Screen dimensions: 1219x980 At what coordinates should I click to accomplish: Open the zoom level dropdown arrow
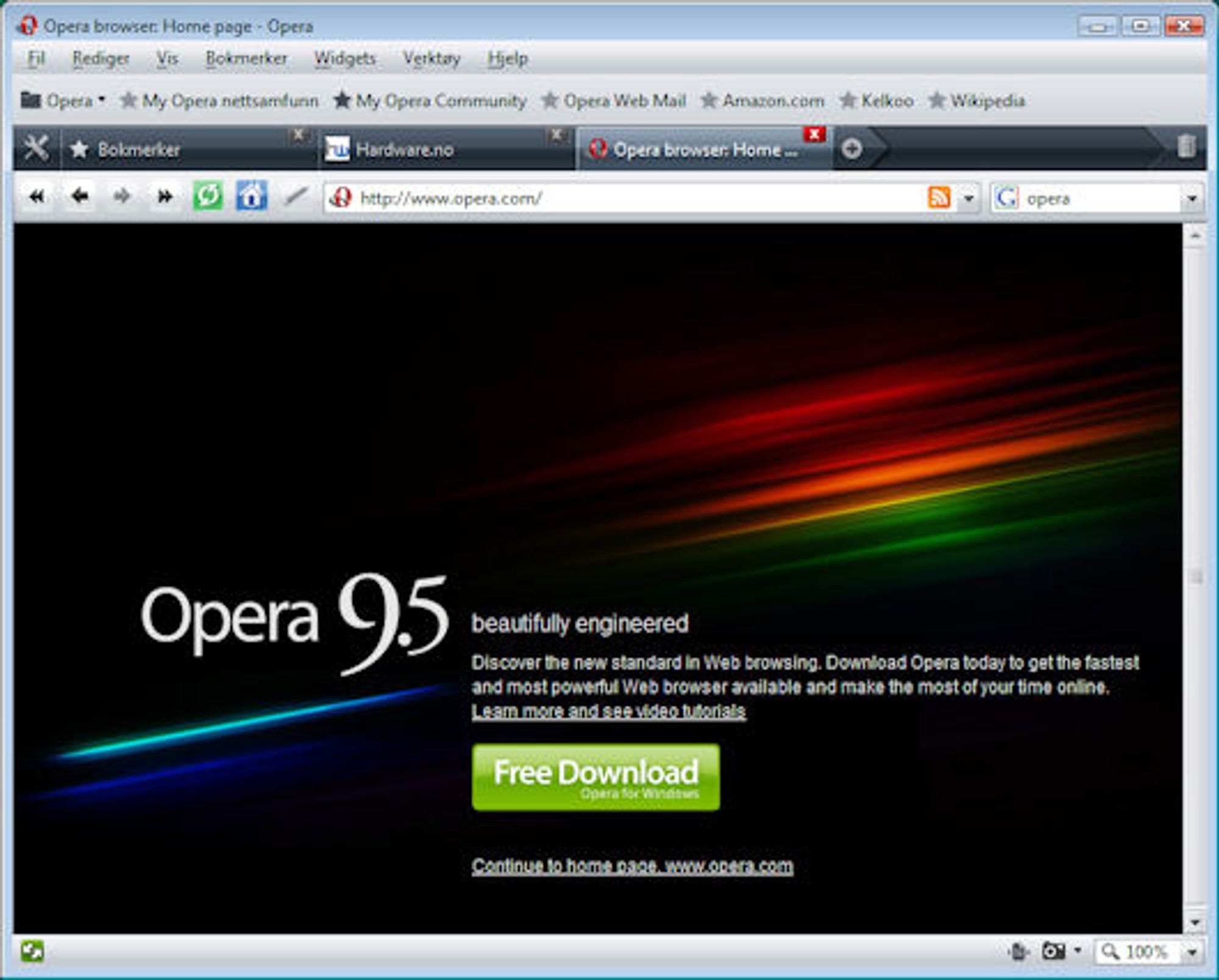coord(1192,951)
